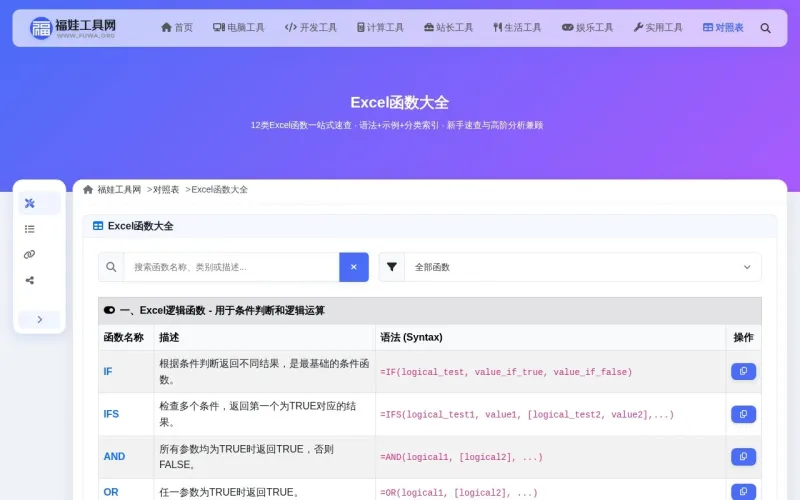Click the search icon beside the function search box
Image resolution: width=800 pixels, height=500 pixels.
111,267
